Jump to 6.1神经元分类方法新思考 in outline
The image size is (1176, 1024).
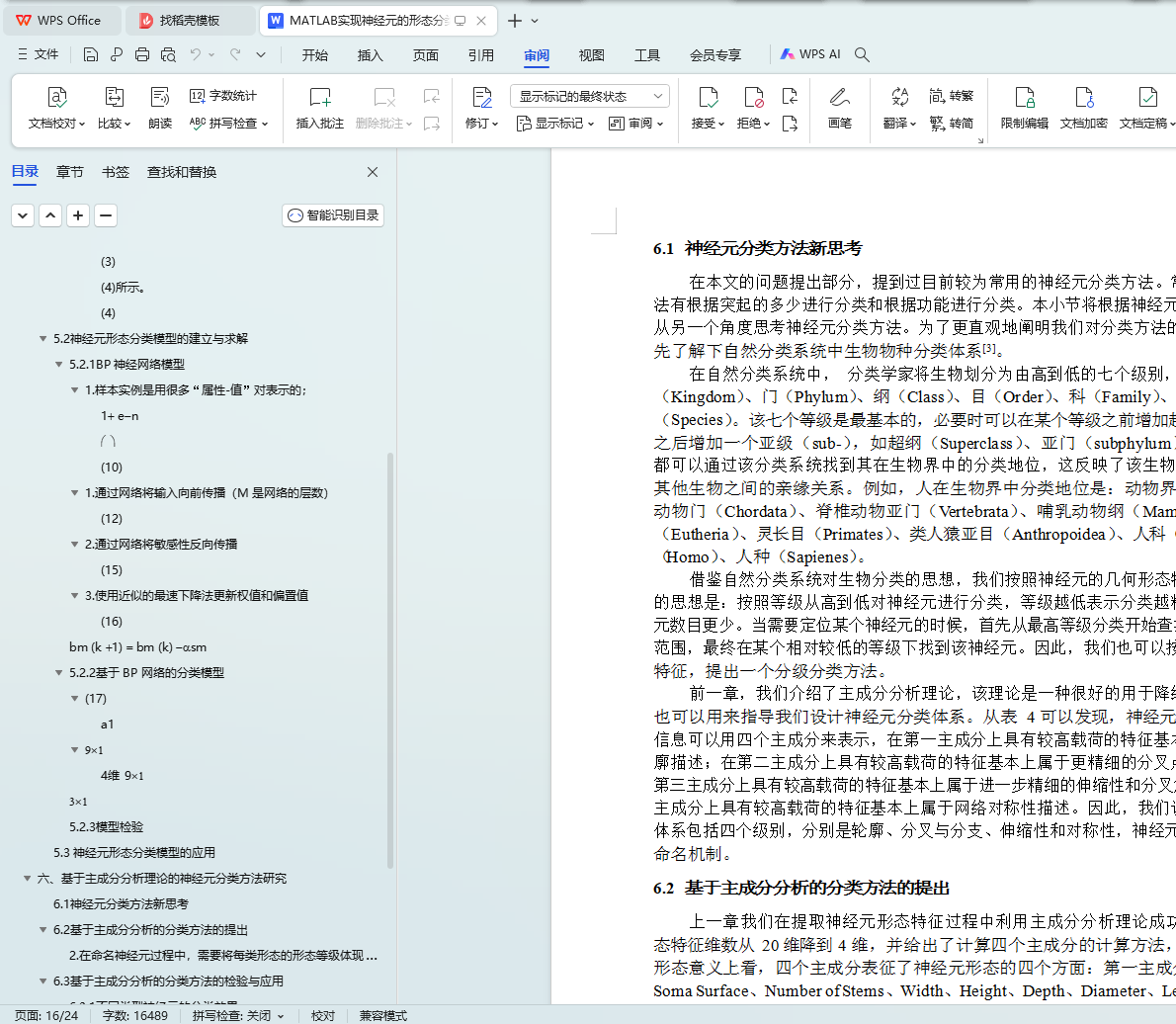pos(121,904)
